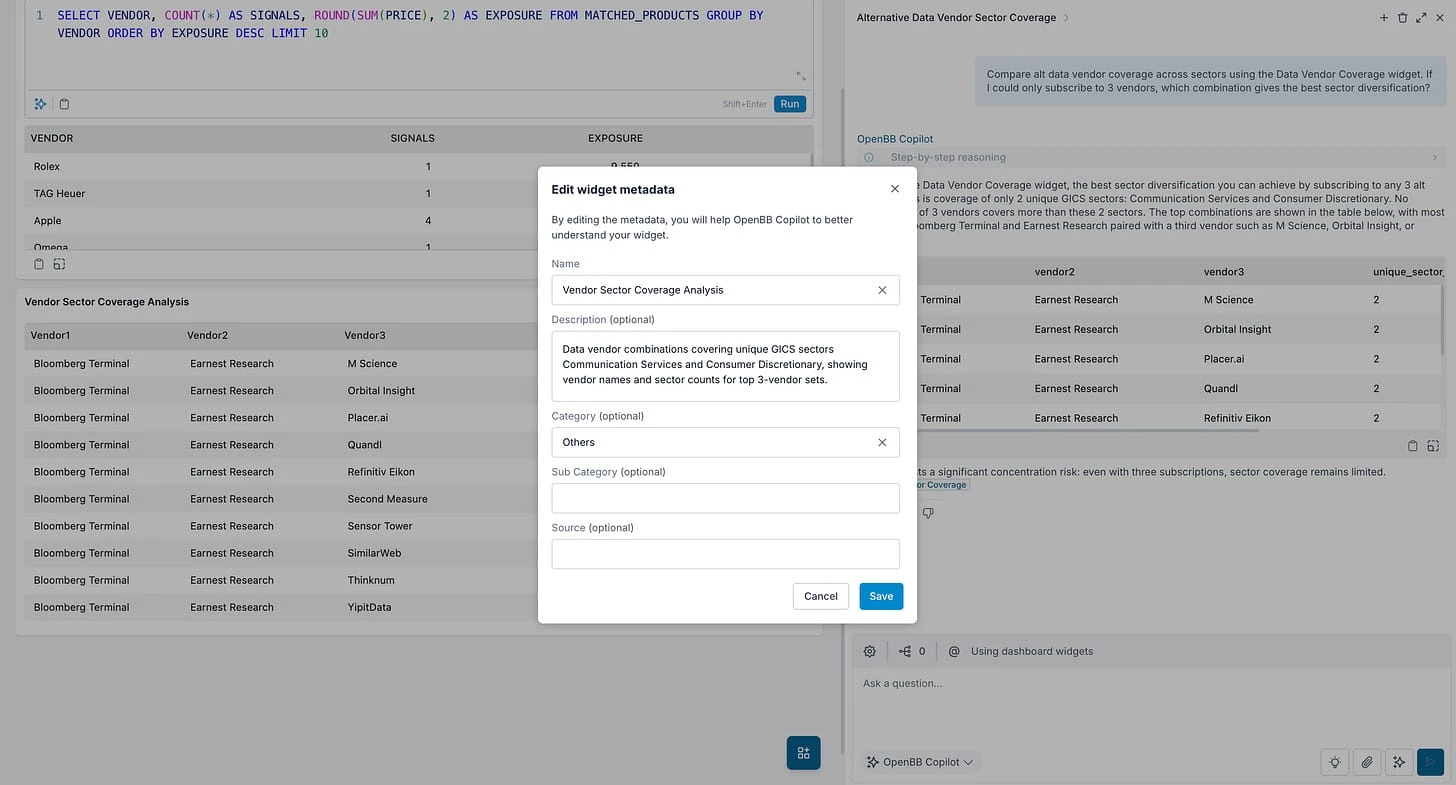The height and width of the screenshot is (785, 1456).
Task: Give thumbs-down feedback on the Copilot answer
Action: click(928, 512)
